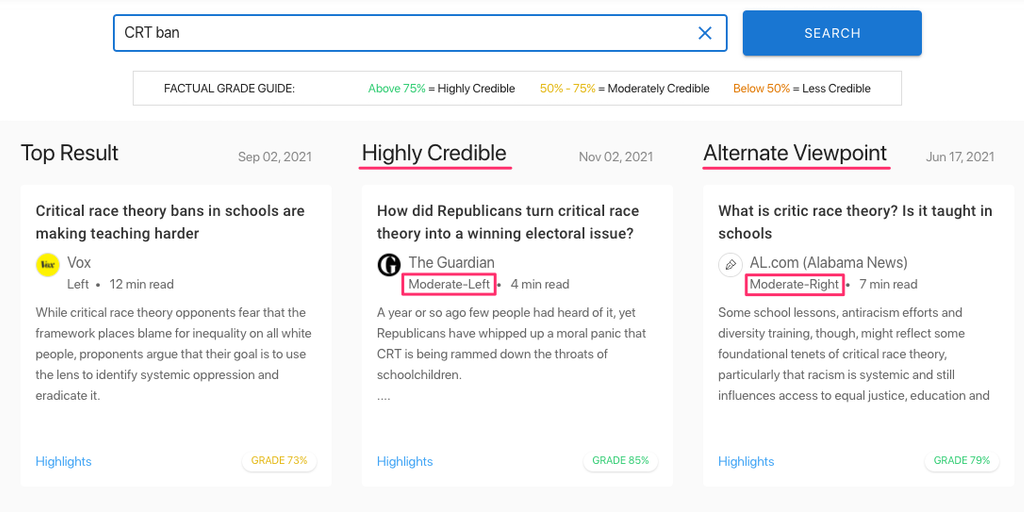Select the Highly Credible heading
Screen dimensions: 1024x512
(x=434, y=154)
